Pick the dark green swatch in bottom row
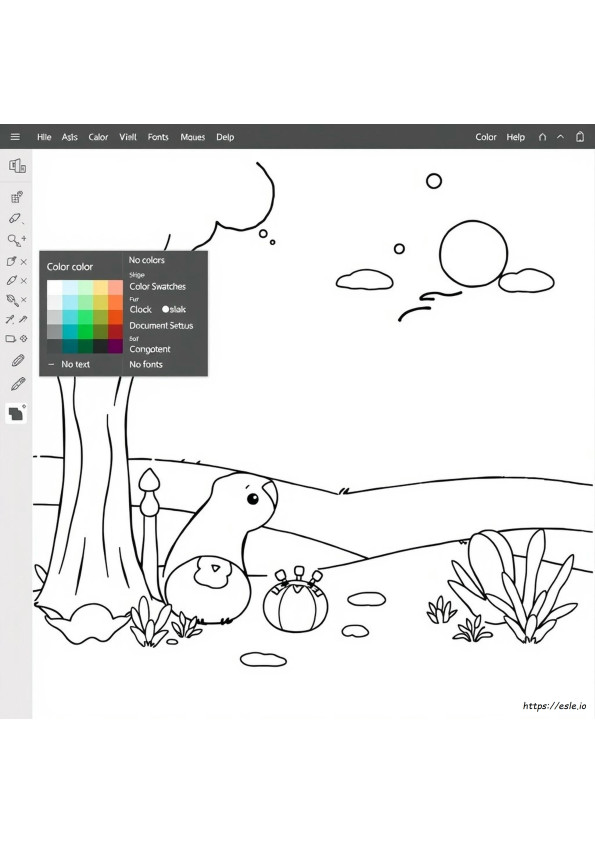Screen dimensions: 595x842 click(x=85, y=346)
